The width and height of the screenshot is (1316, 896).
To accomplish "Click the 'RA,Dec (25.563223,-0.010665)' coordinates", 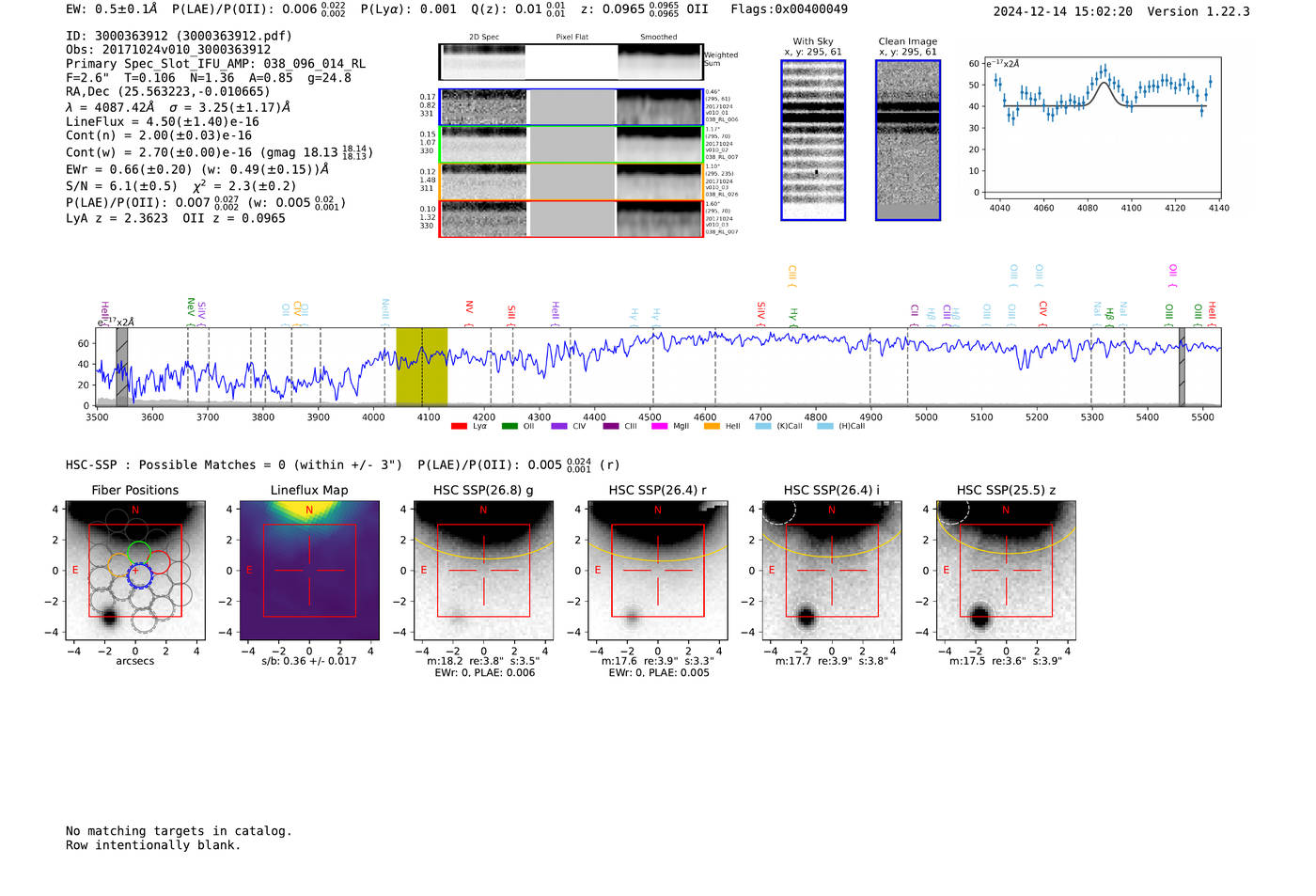I will [168, 91].
